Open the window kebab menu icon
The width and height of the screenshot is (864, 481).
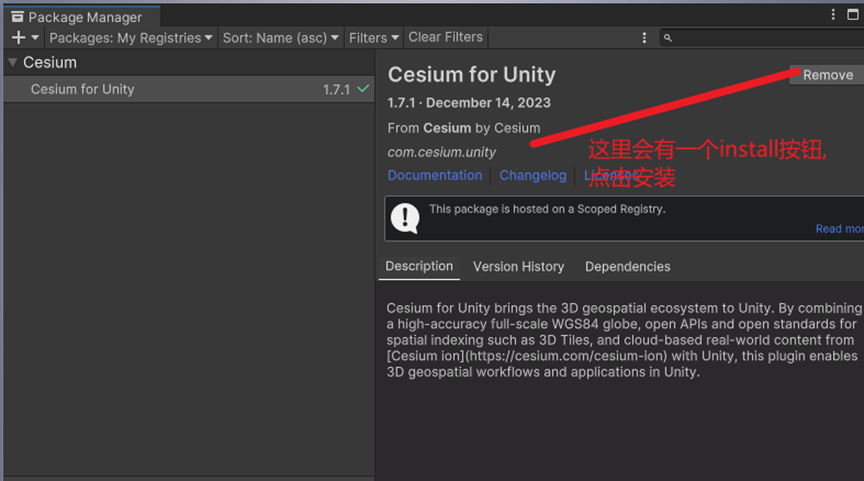[833, 14]
